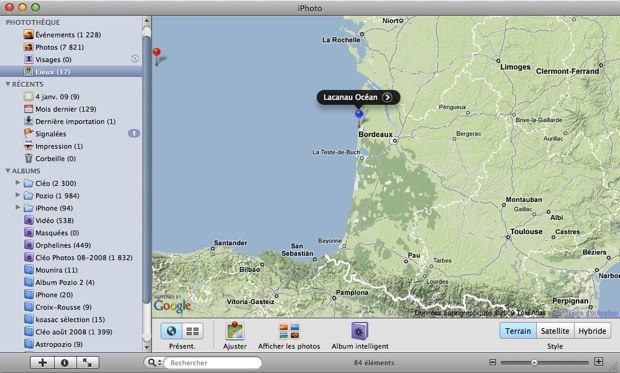Switch to world map presentation view
The width and height of the screenshot is (620, 373).
[171, 331]
